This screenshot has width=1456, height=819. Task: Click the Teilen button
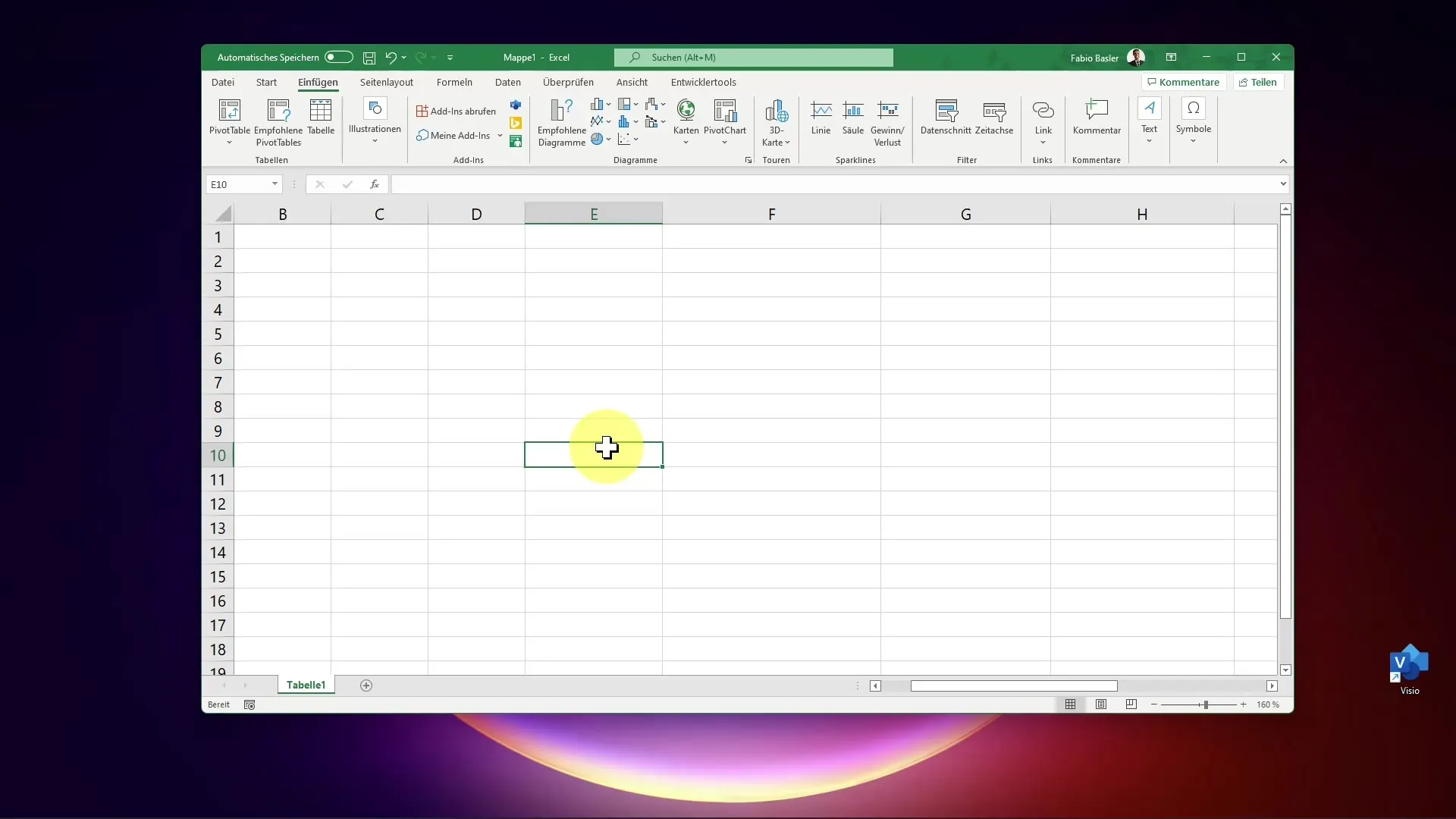[1258, 82]
